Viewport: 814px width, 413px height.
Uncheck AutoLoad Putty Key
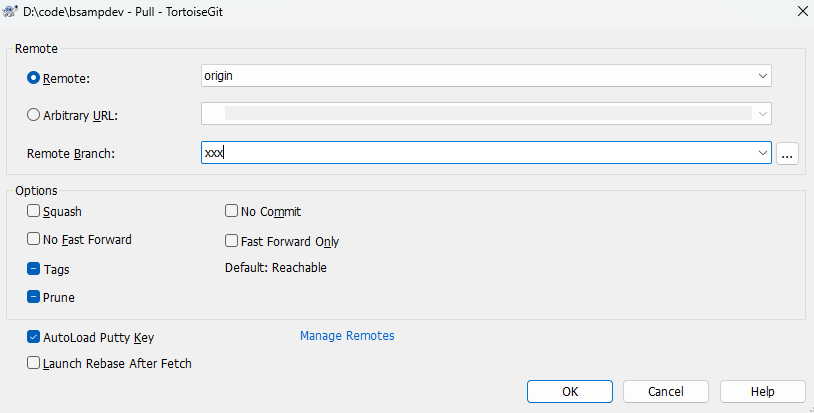click(x=33, y=337)
